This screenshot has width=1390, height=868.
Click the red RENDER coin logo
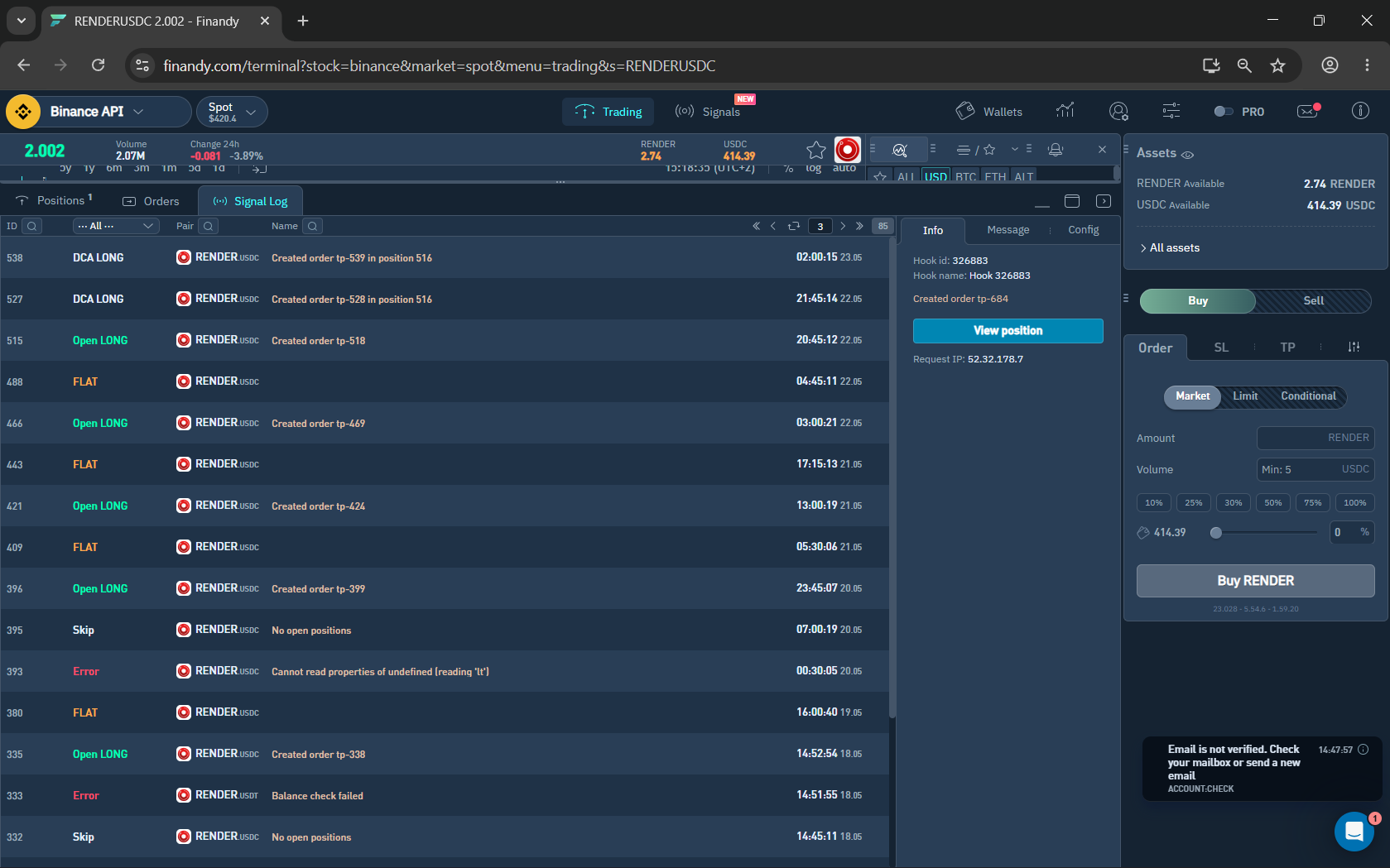pyautogui.click(x=847, y=150)
